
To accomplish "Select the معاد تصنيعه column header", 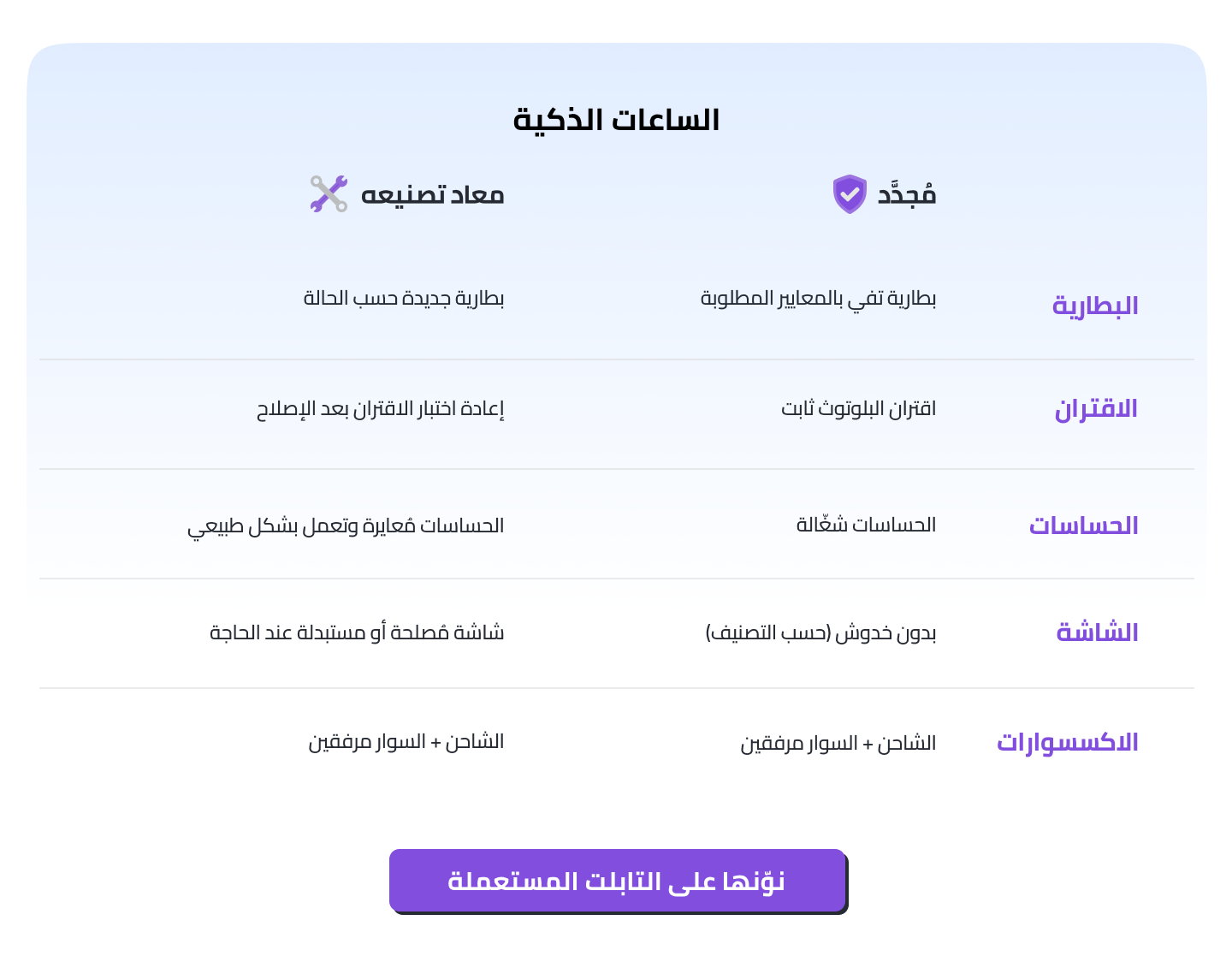I will click(x=432, y=195).
